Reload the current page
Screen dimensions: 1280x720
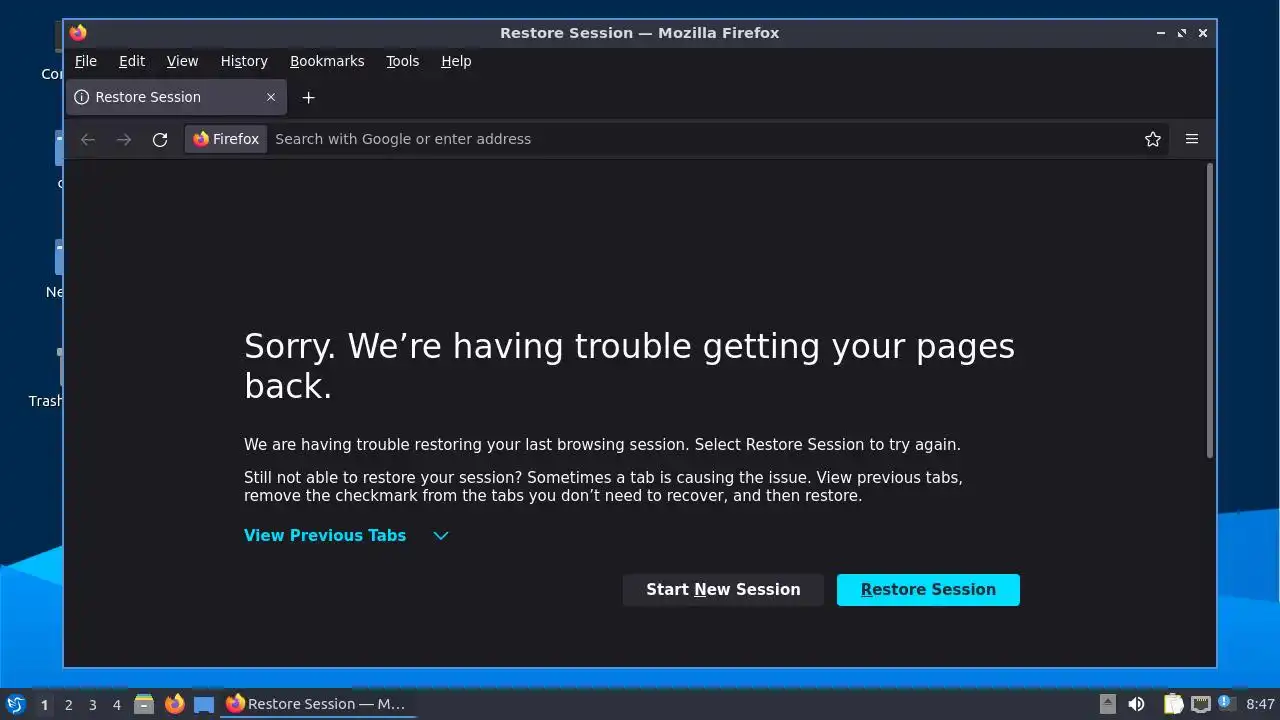click(160, 139)
